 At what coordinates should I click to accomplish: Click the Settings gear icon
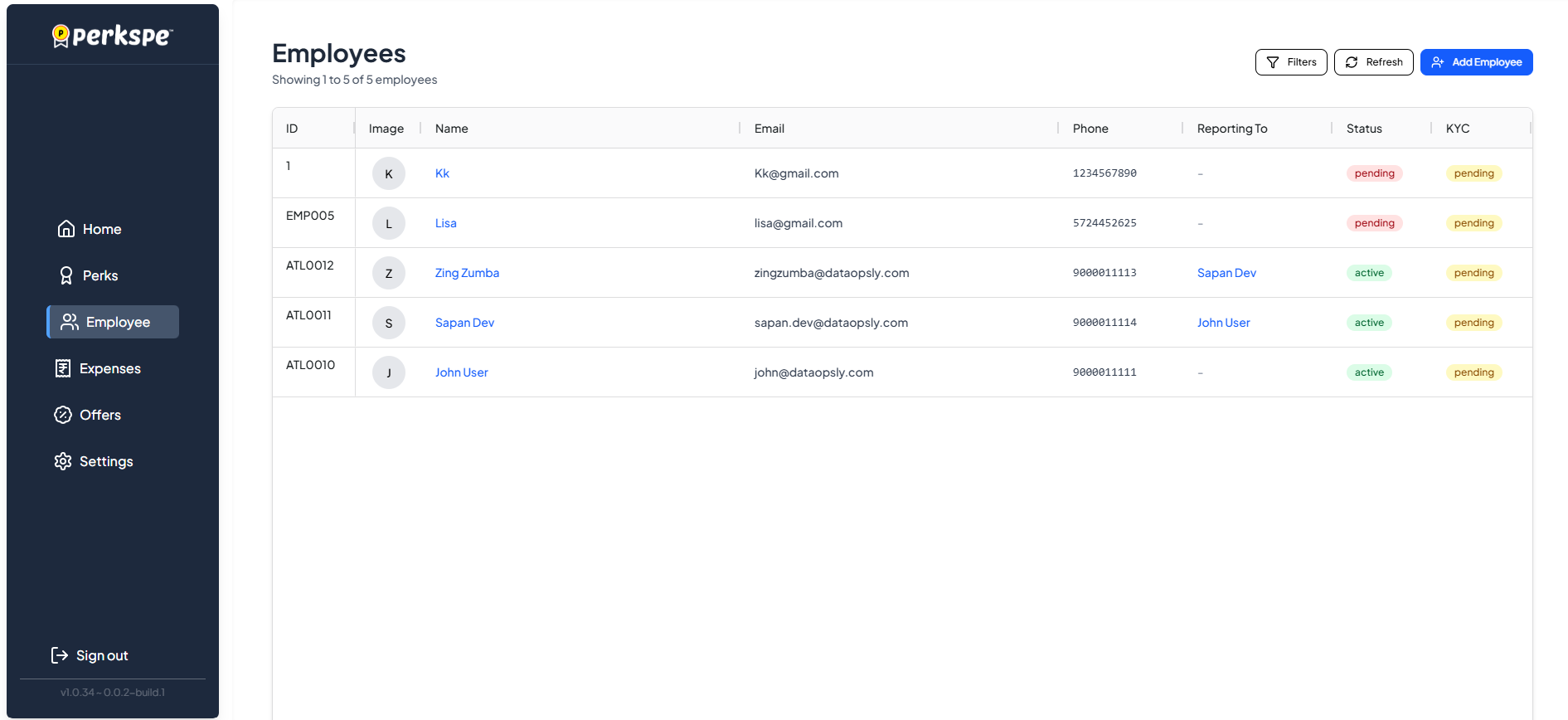coord(63,461)
